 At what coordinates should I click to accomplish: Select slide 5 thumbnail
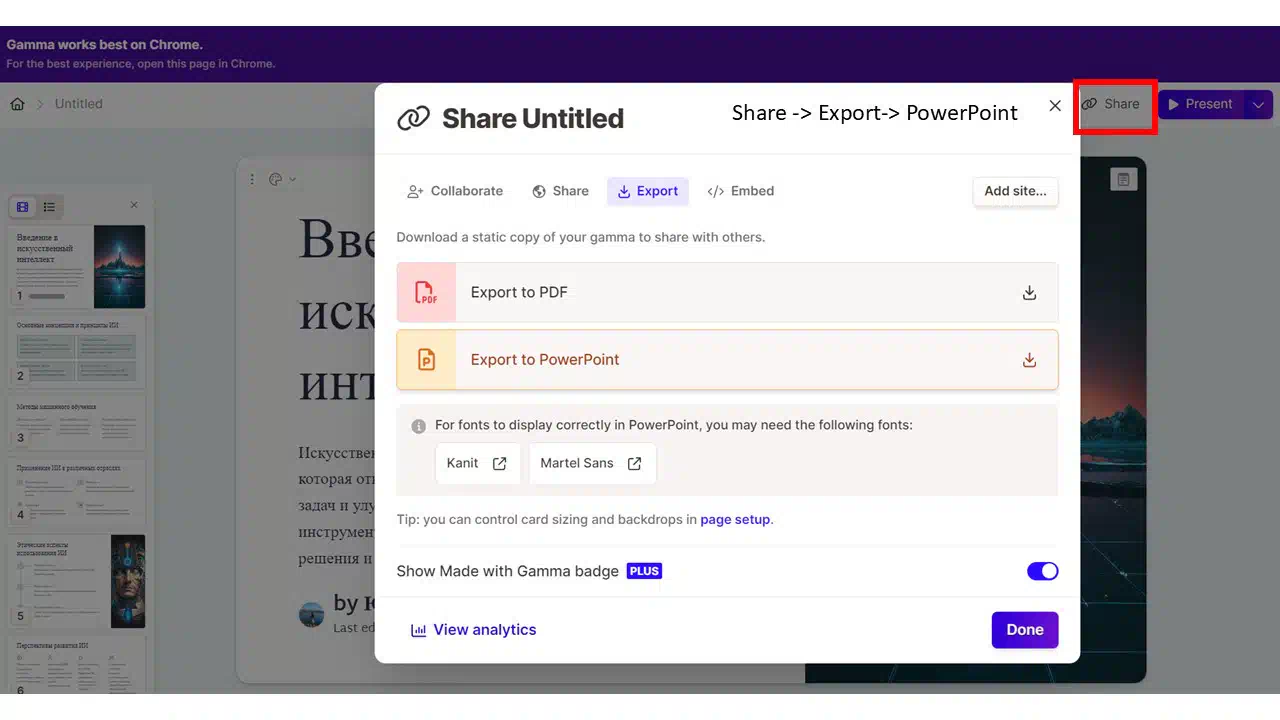coord(78,581)
